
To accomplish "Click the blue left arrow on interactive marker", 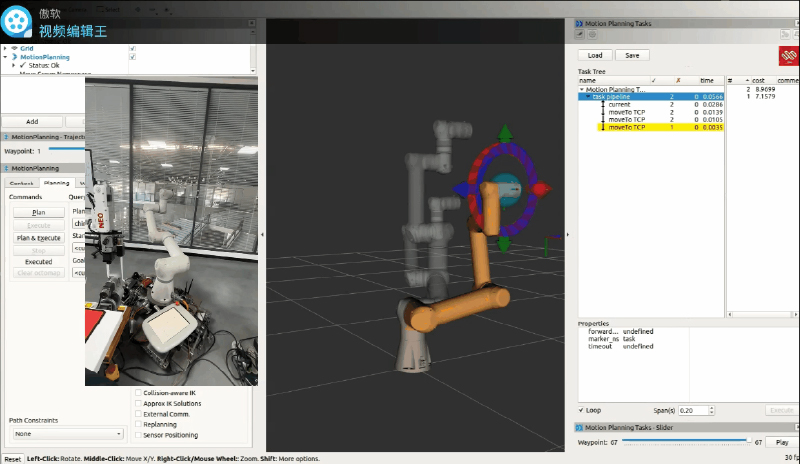I will click(461, 189).
